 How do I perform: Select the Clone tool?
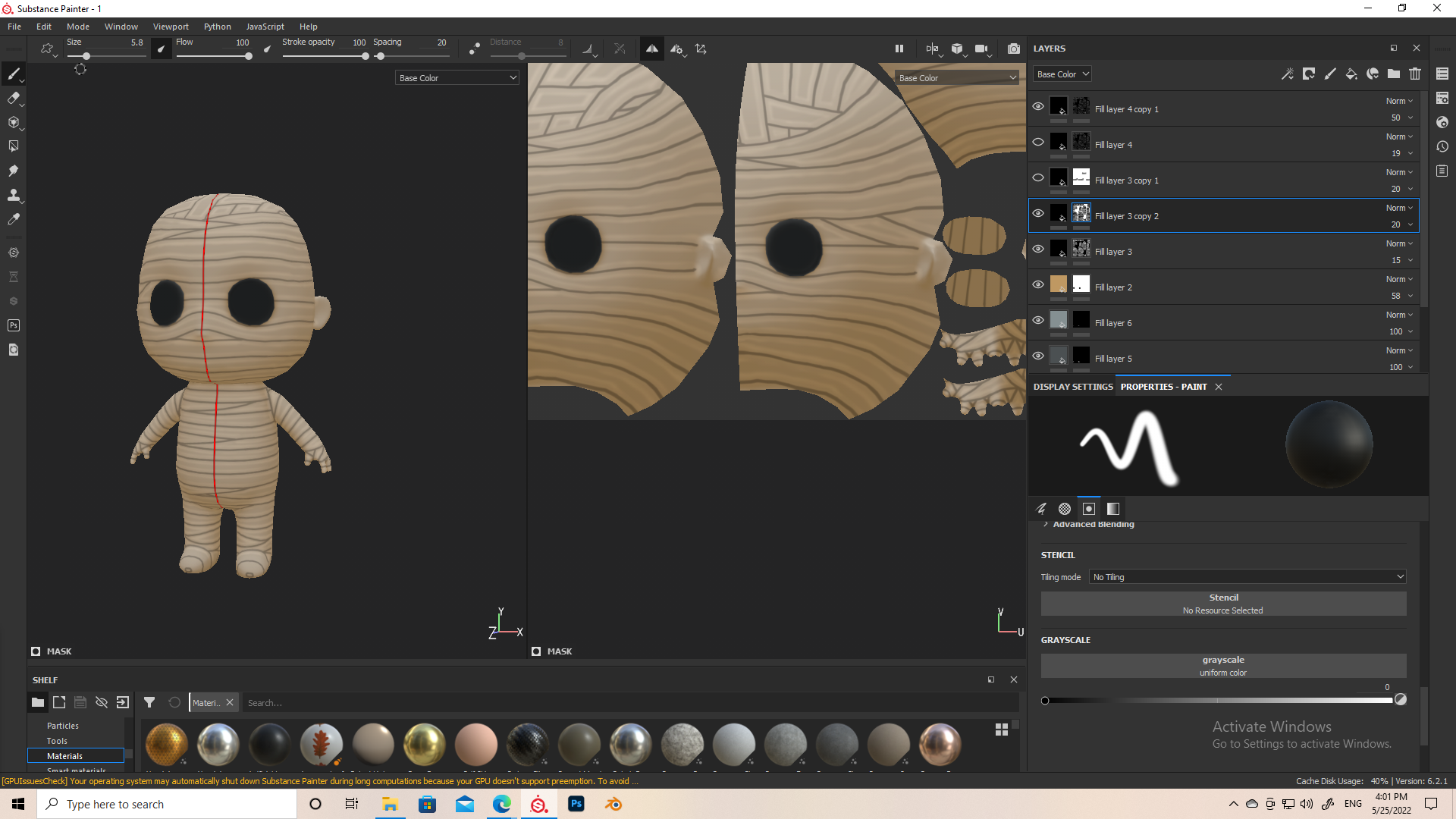click(13, 195)
